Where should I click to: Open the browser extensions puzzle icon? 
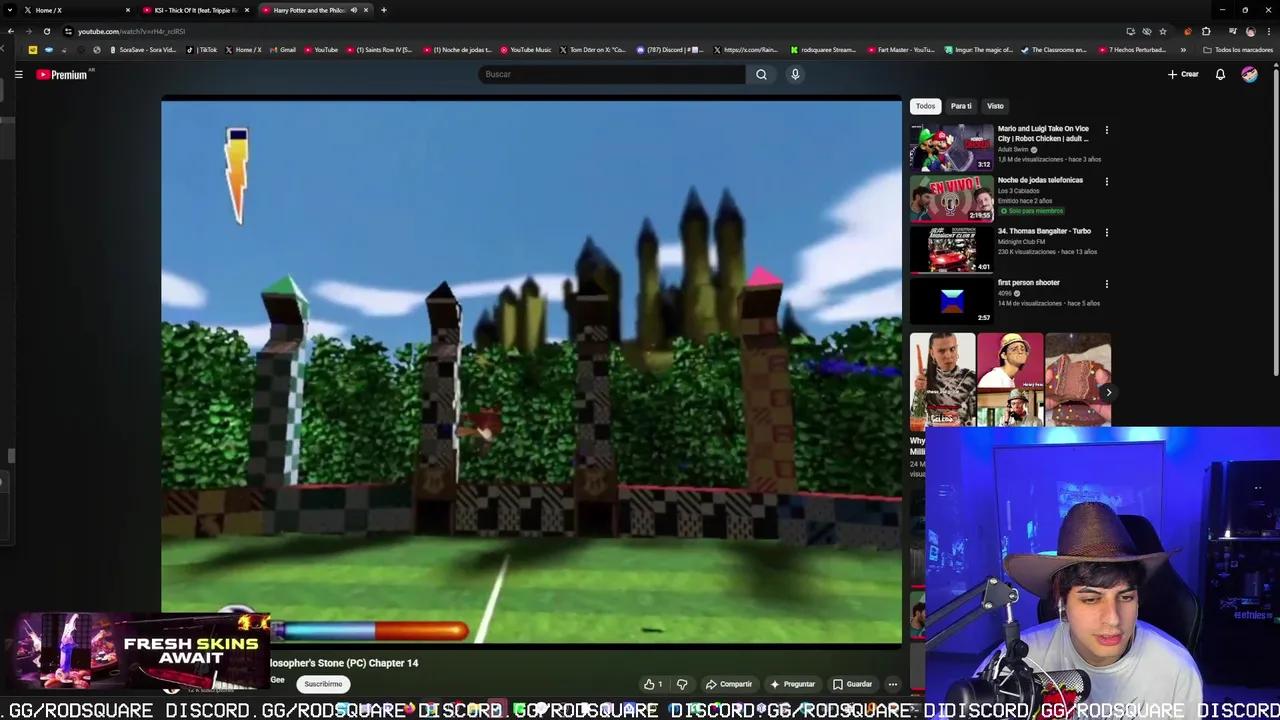point(1206,31)
